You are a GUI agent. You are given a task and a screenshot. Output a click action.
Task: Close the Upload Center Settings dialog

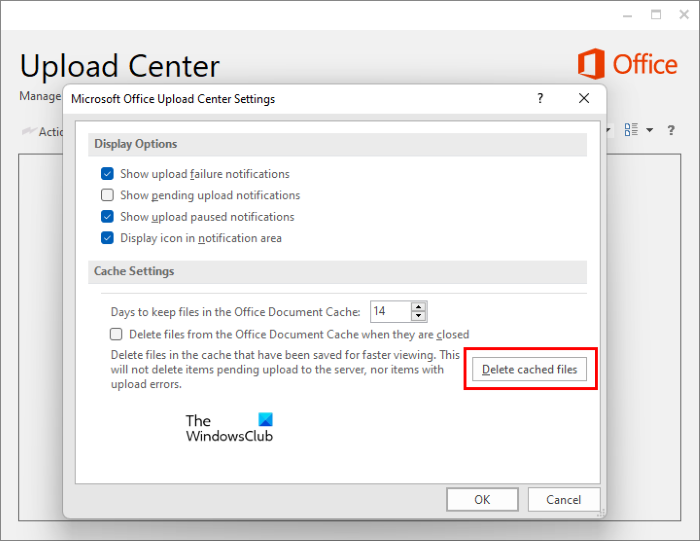pyautogui.click(x=584, y=98)
